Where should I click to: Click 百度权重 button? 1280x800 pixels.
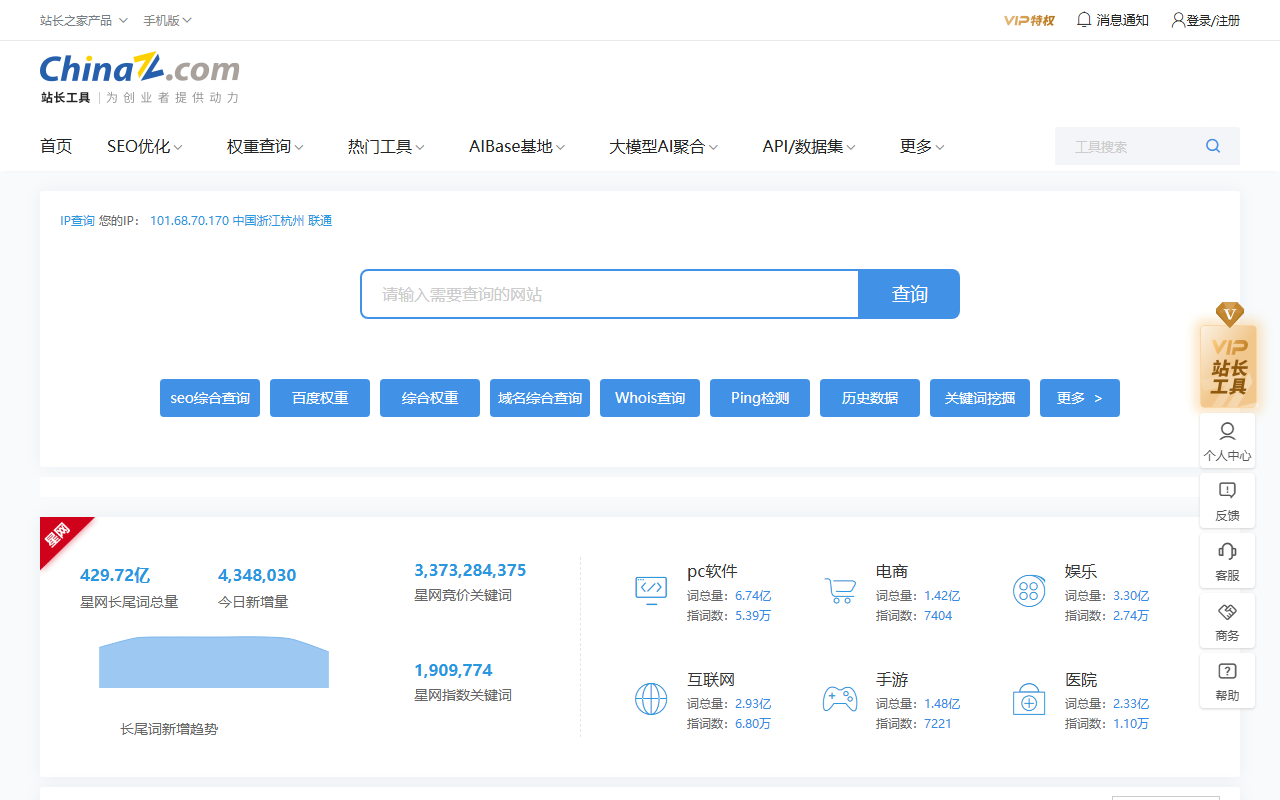click(x=320, y=398)
